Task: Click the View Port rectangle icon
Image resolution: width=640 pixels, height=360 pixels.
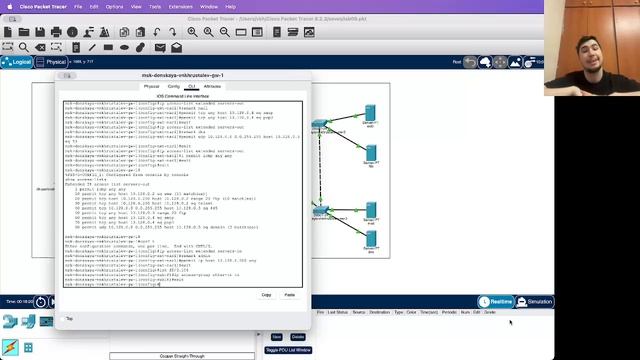Action: 241,32
